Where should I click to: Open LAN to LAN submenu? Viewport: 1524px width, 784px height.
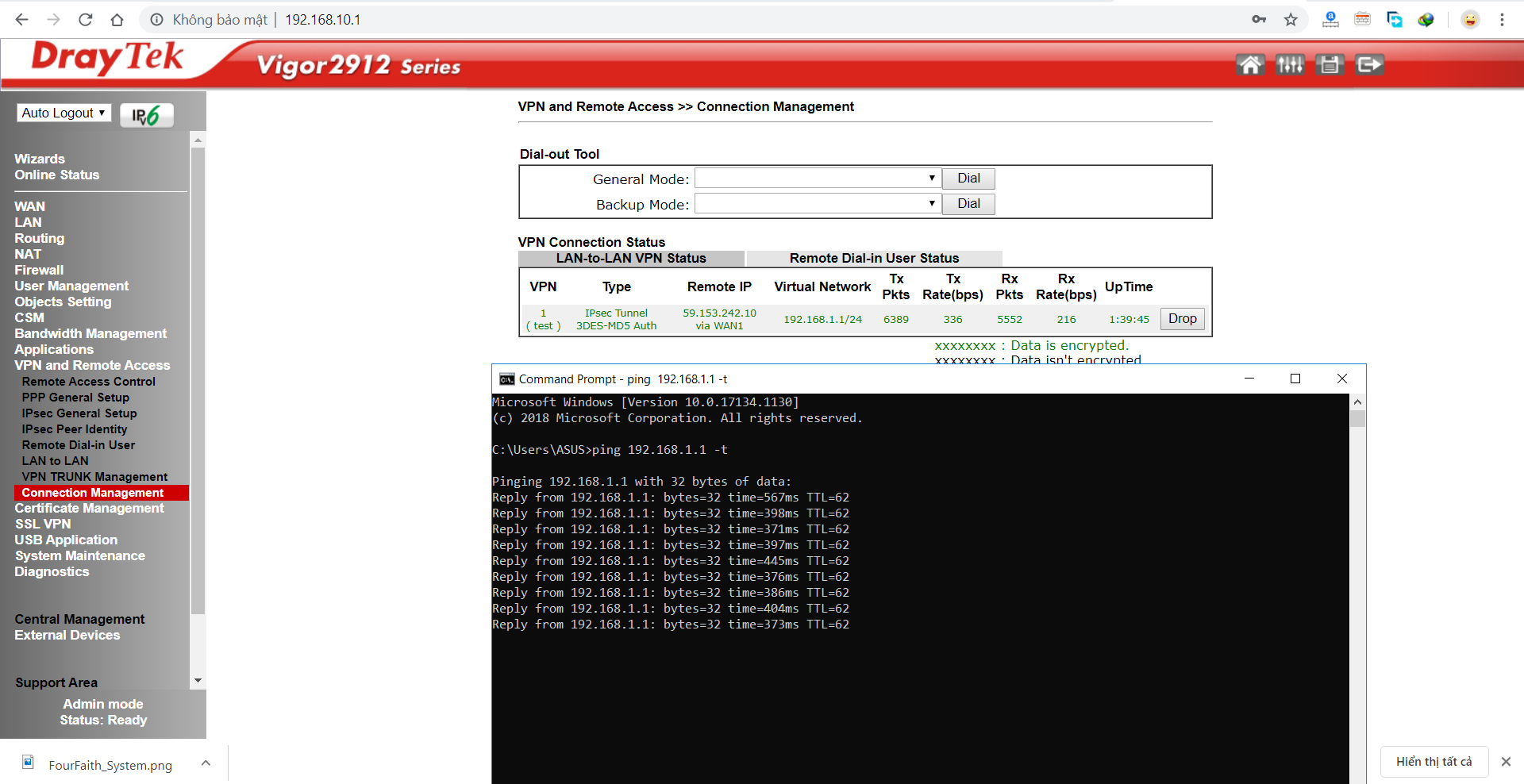56,461
